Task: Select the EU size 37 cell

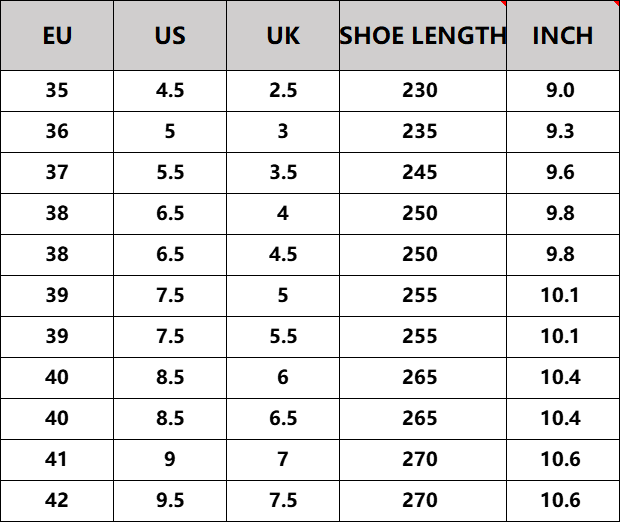Action: tap(57, 173)
